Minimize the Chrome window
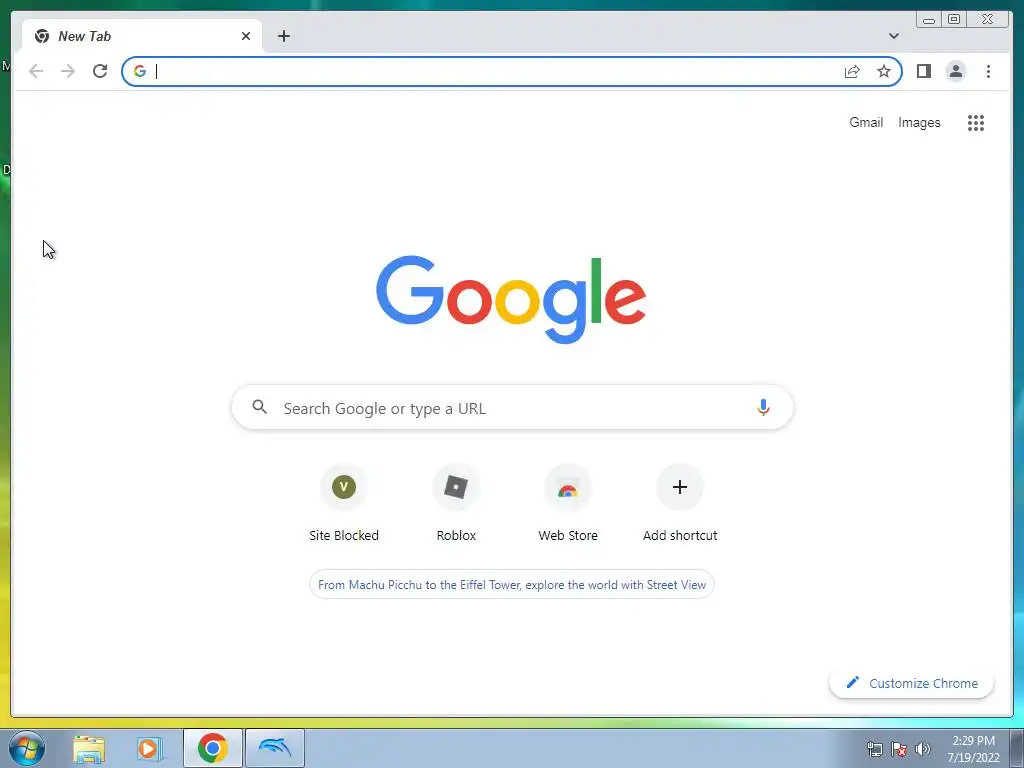Viewport: 1024px width, 768px height. pos(929,20)
